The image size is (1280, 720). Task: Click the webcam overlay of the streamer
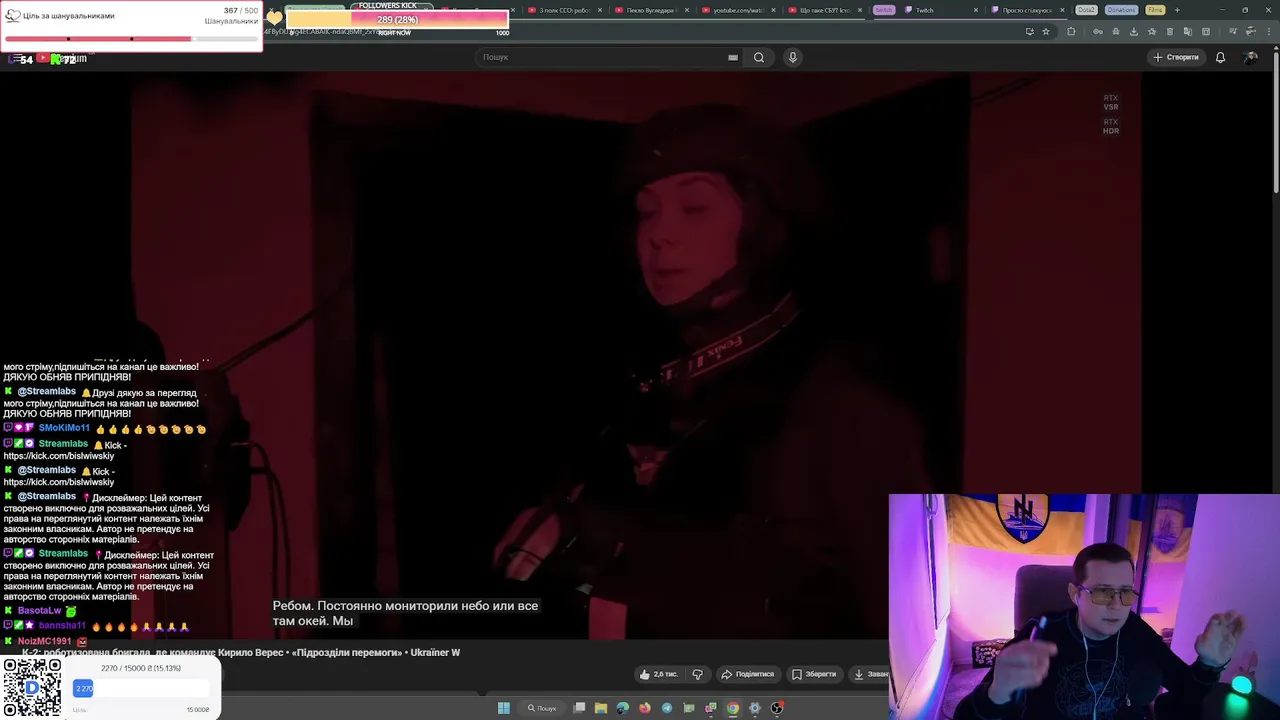pos(1084,606)
